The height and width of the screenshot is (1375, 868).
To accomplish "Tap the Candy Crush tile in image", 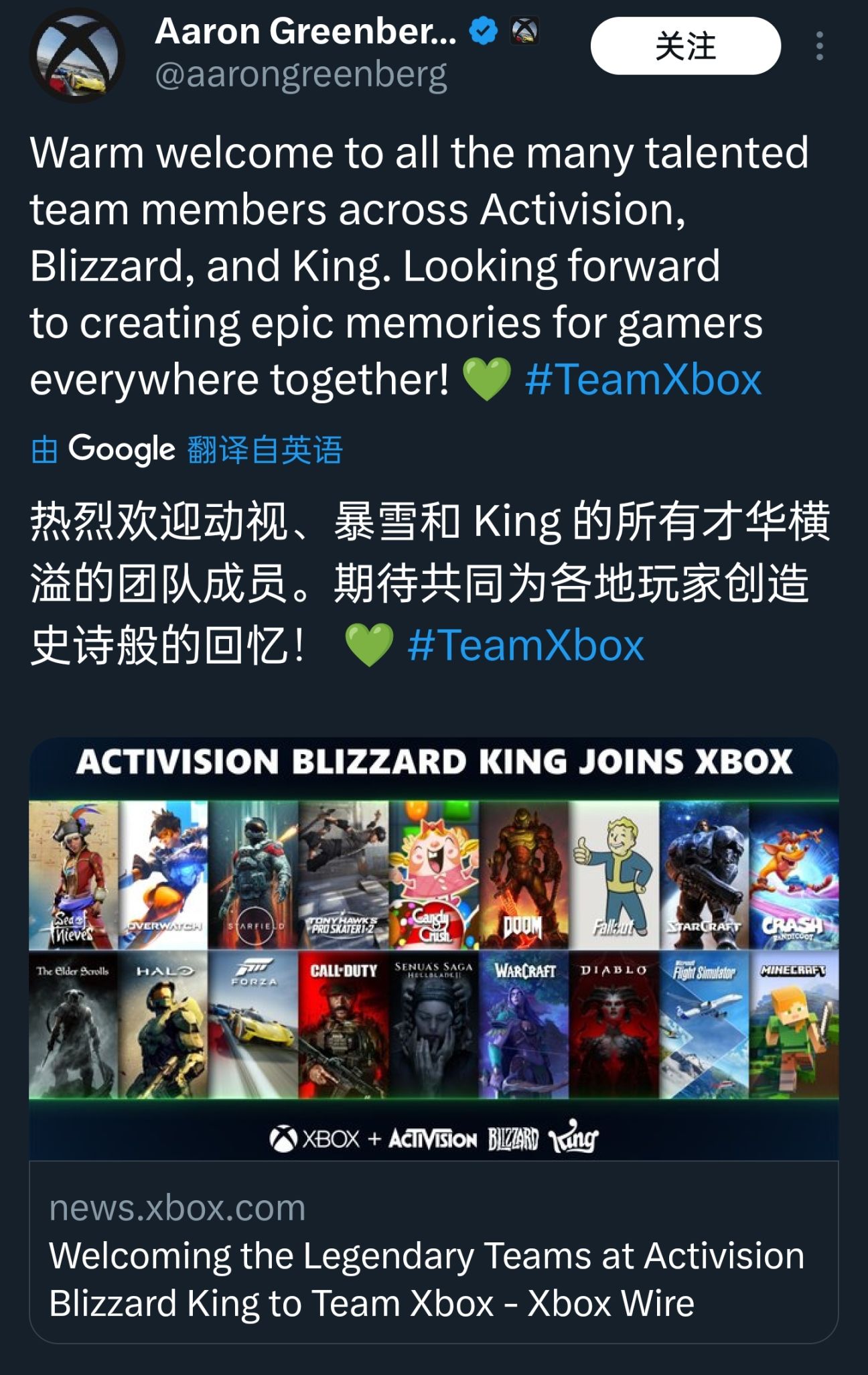I will click(434, 875).
